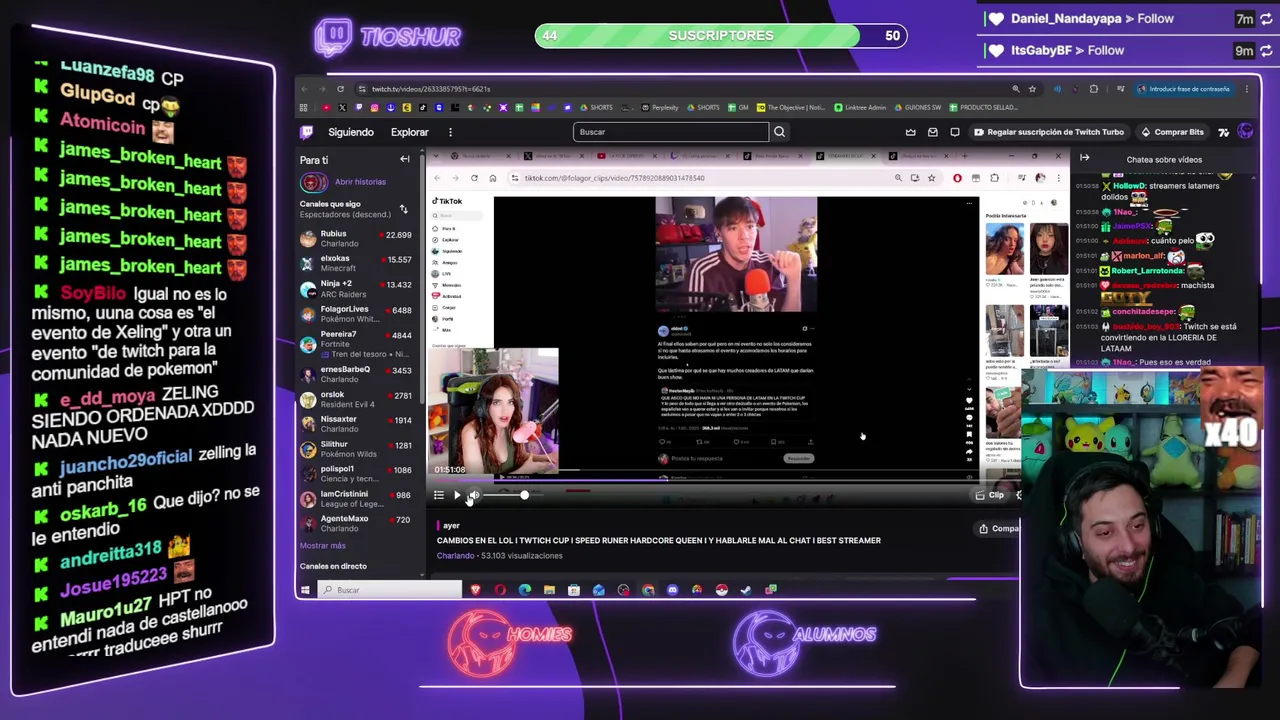This screenshot has width=1280, height=720.
Task: Open the Brave browser taskbar icon
Action: click(x=476, y=590)
